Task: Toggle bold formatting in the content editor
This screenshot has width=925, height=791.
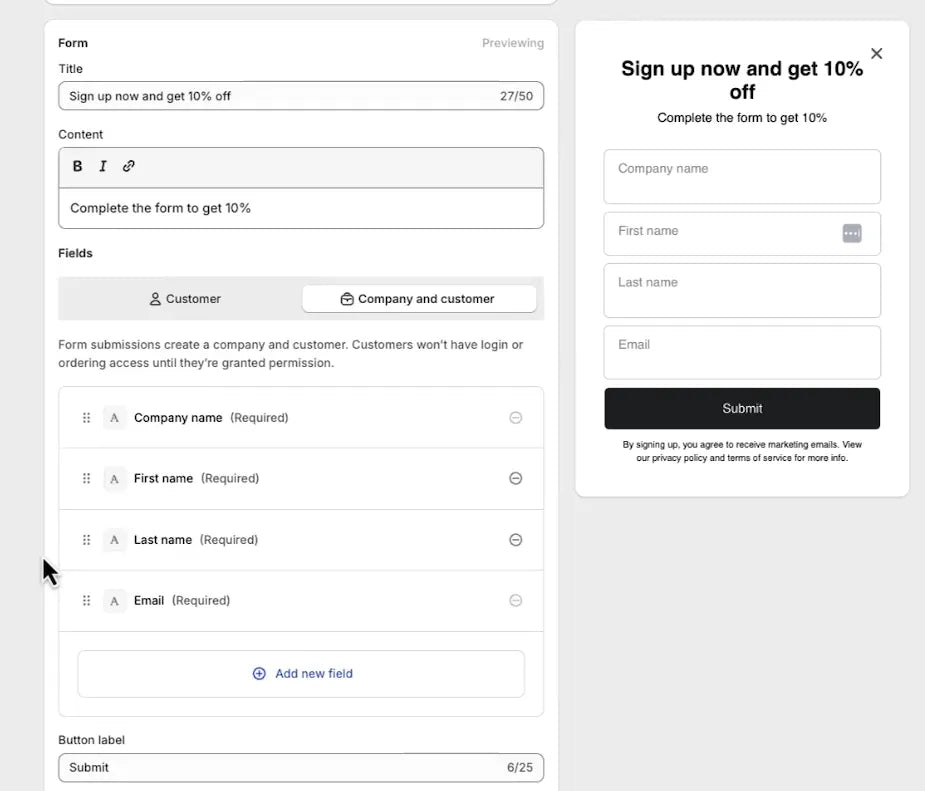Action: pyautogui.click(x=77, y=166)
